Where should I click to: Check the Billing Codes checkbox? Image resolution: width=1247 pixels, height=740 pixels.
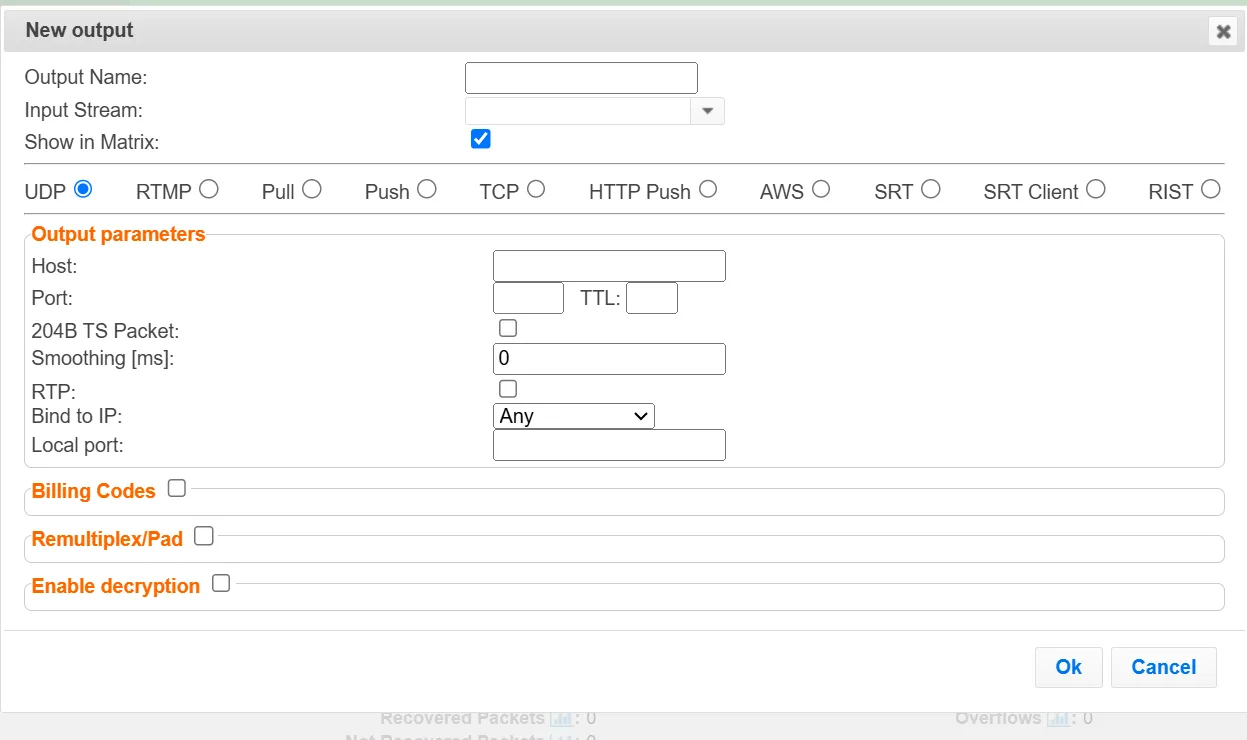coord(177,489)
